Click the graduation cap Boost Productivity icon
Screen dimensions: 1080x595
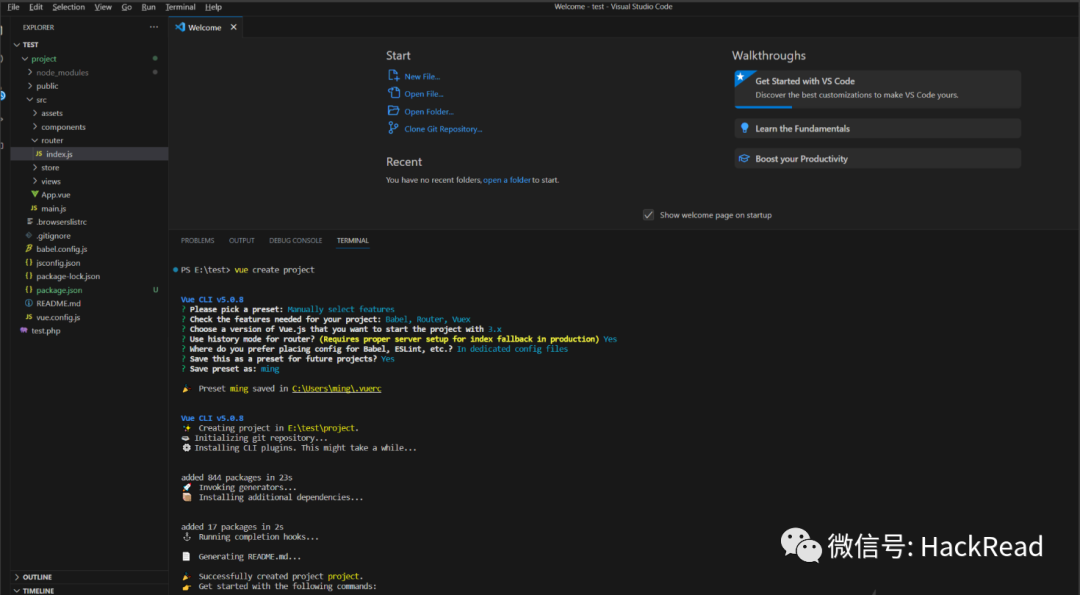tap(744, 158)
